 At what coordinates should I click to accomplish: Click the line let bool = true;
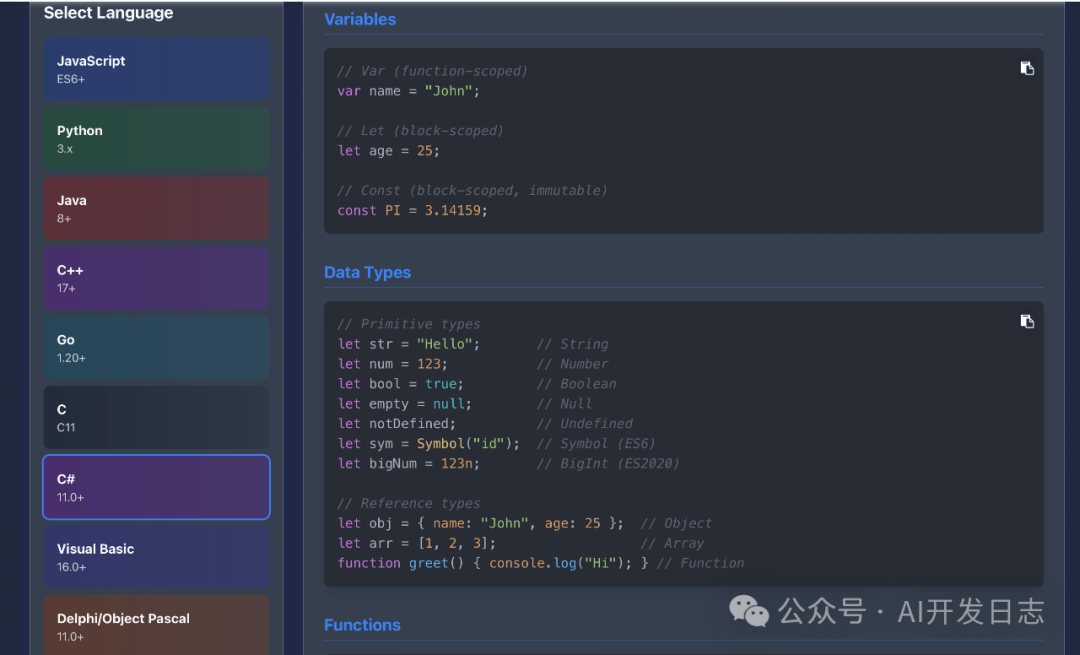(401, 384)
